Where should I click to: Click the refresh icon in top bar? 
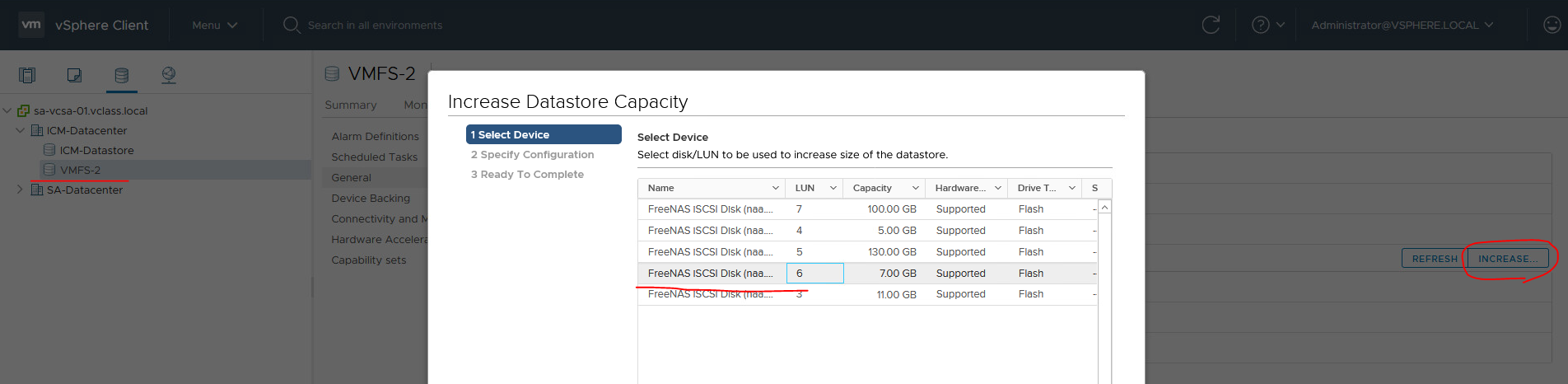pyautogui.click(x=1211, y=25)
